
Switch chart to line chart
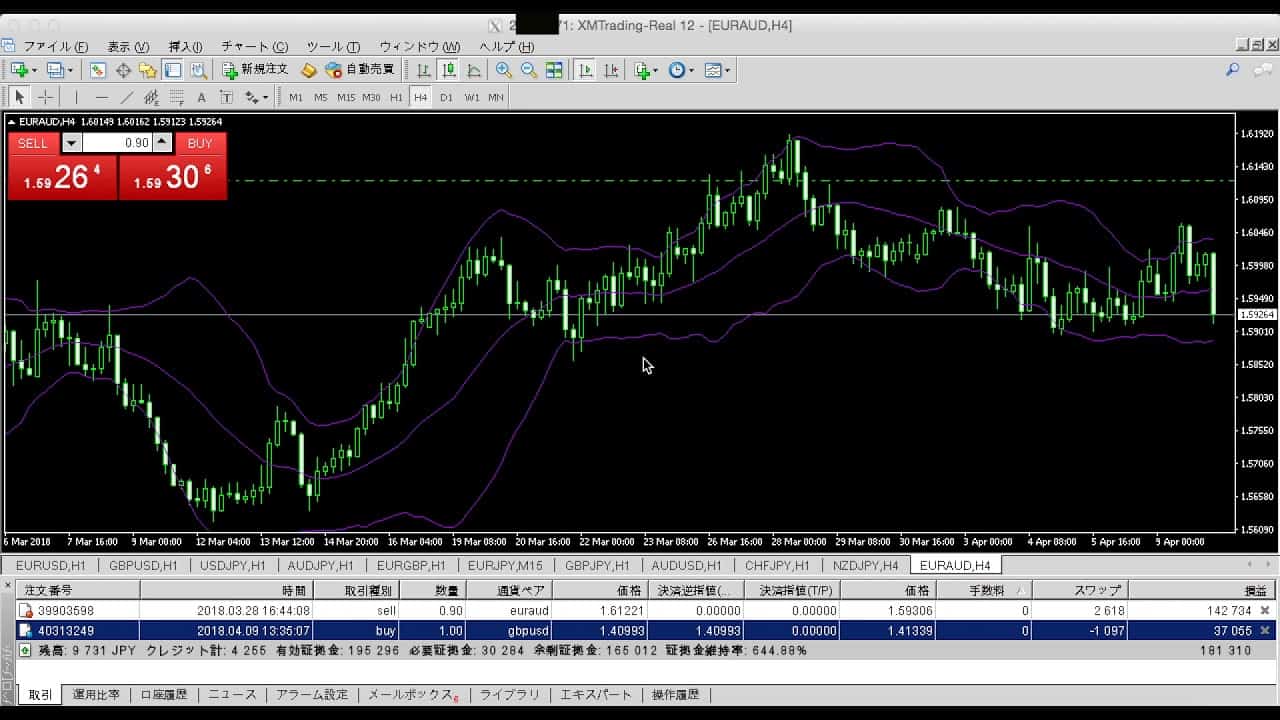coord(474,70)
